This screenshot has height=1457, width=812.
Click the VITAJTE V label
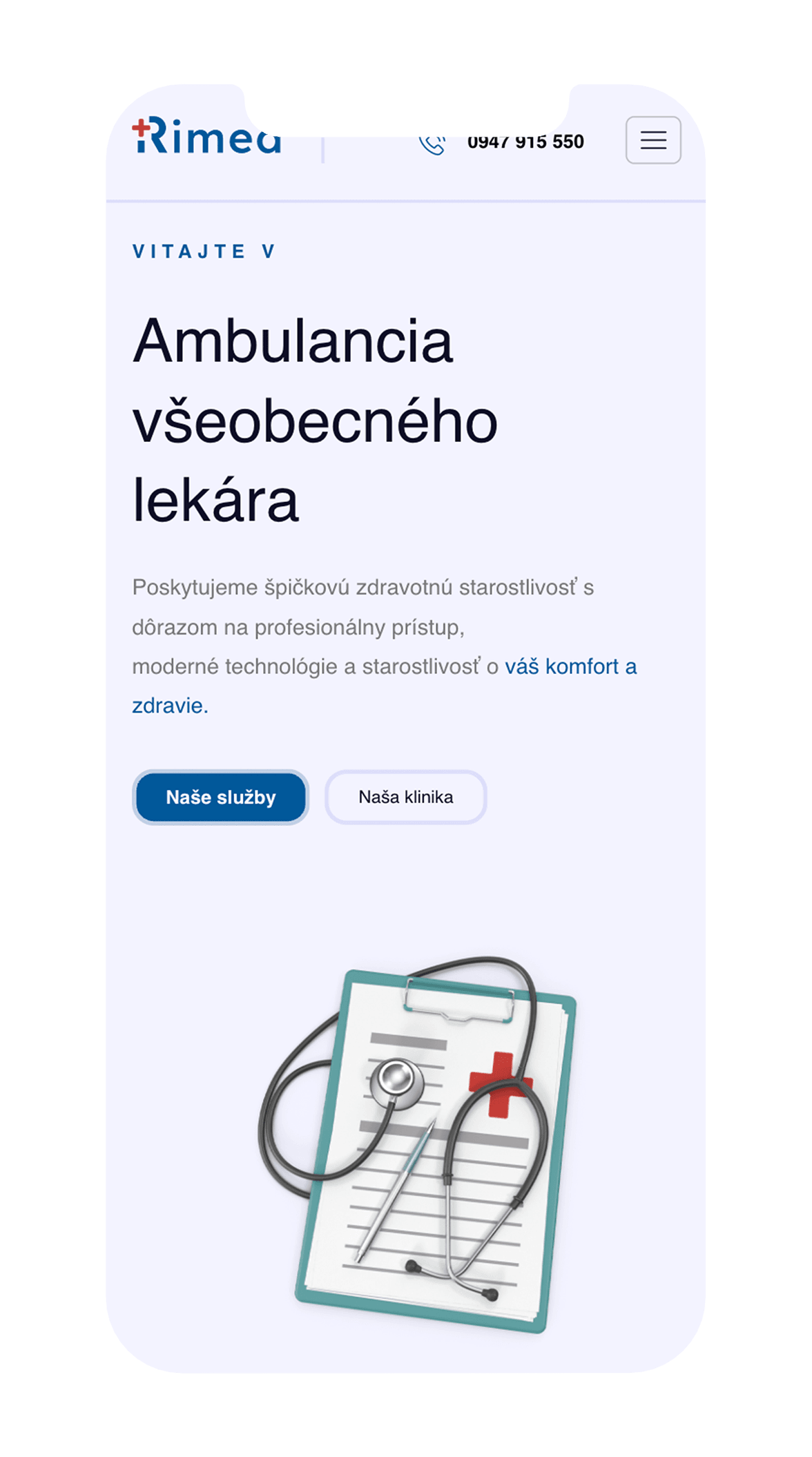[204, 251]
